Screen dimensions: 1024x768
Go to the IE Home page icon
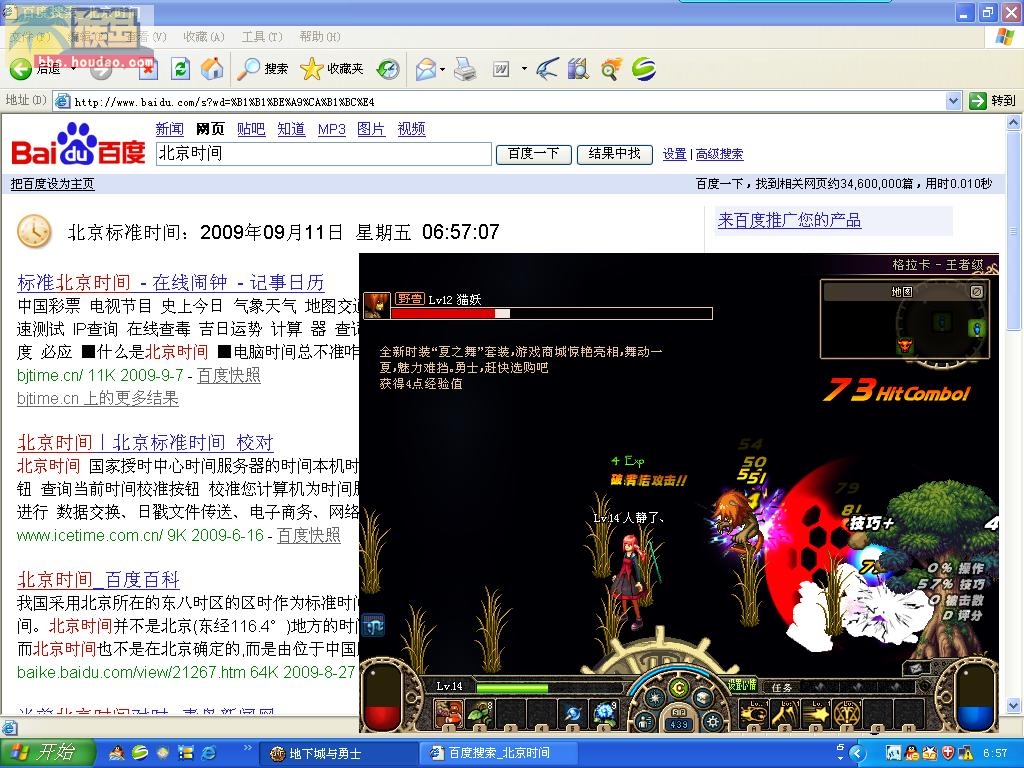pyautogui.click(x=212, y=69)
